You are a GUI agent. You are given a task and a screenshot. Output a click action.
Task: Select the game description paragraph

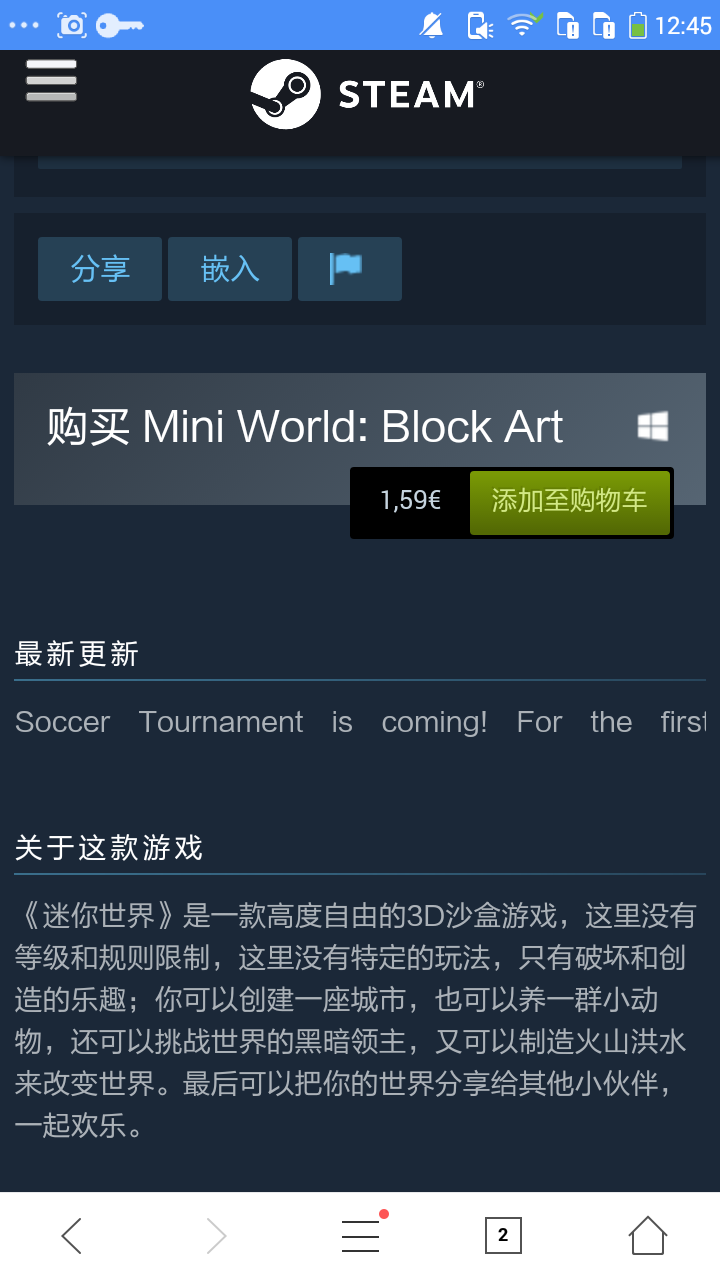click(356, 1020)
